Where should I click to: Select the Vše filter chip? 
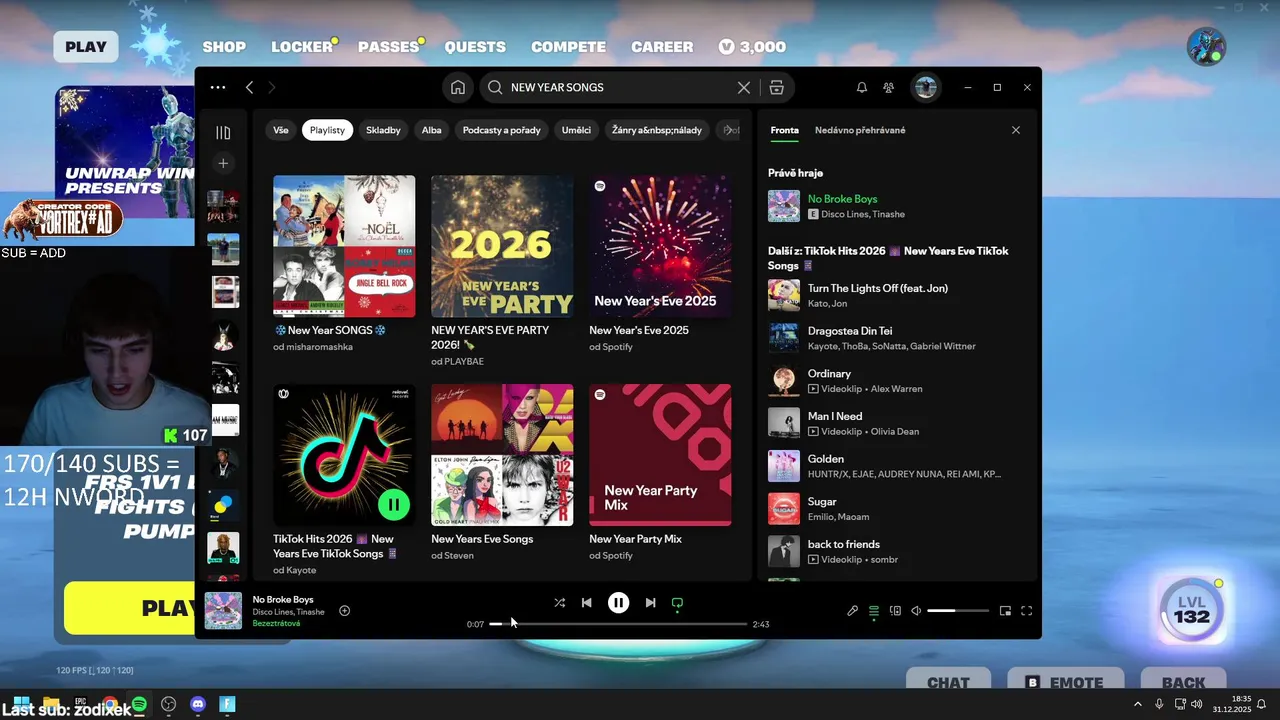(x=281, y=130)
